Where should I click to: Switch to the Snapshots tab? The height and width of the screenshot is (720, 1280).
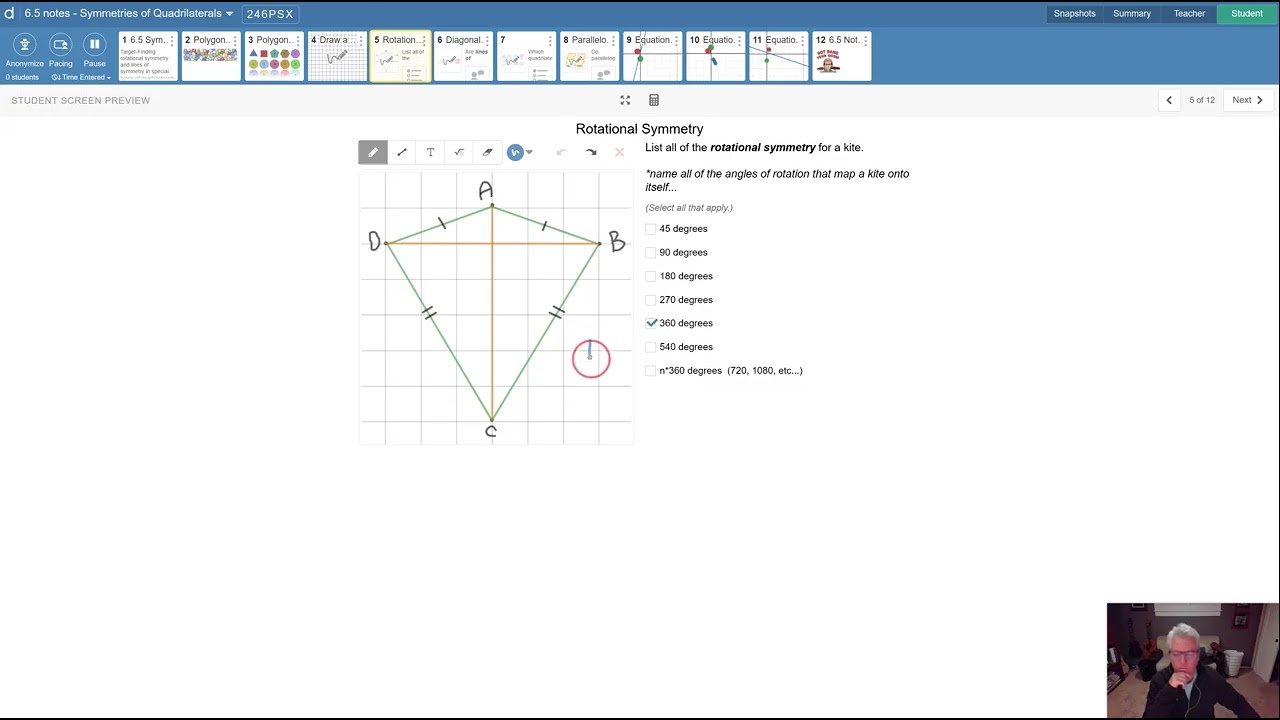[1075, 14]
